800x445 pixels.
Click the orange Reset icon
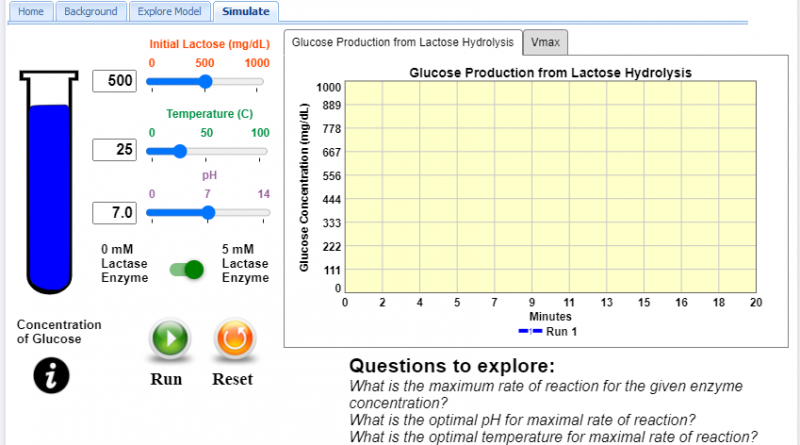click(235, 338)
